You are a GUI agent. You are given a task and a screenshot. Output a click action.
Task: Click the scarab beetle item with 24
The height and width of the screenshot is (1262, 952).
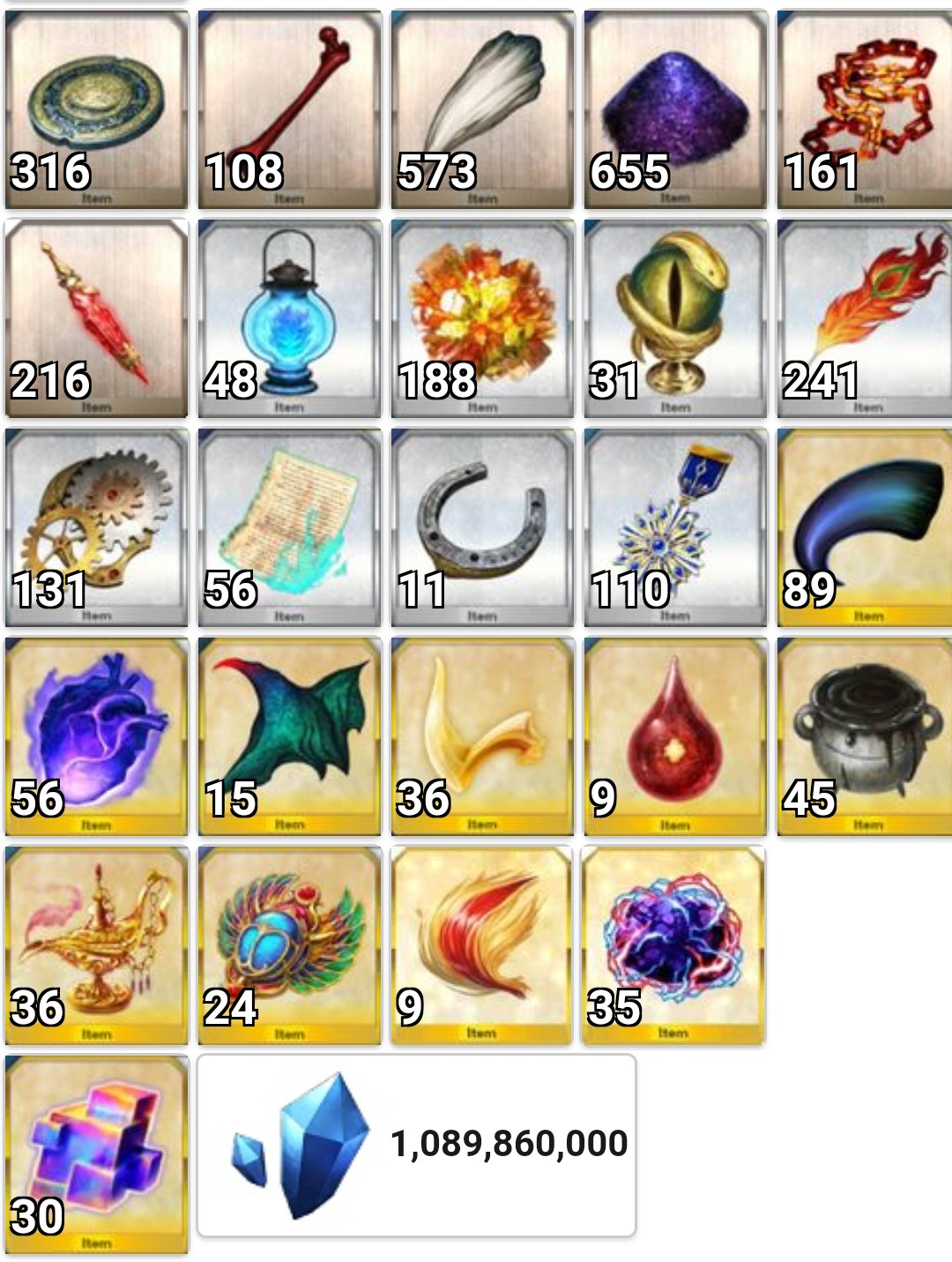click(289, 945)
